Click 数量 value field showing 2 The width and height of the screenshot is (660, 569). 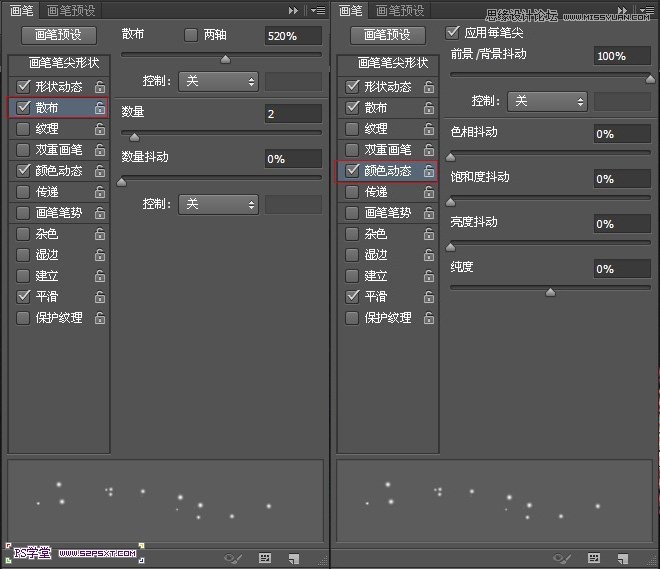coord(293,114)
